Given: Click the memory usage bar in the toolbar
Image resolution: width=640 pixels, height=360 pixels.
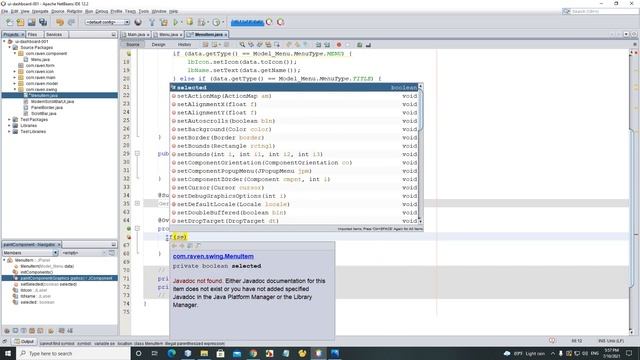Looking at the screenshot, I should pos(247,22).
